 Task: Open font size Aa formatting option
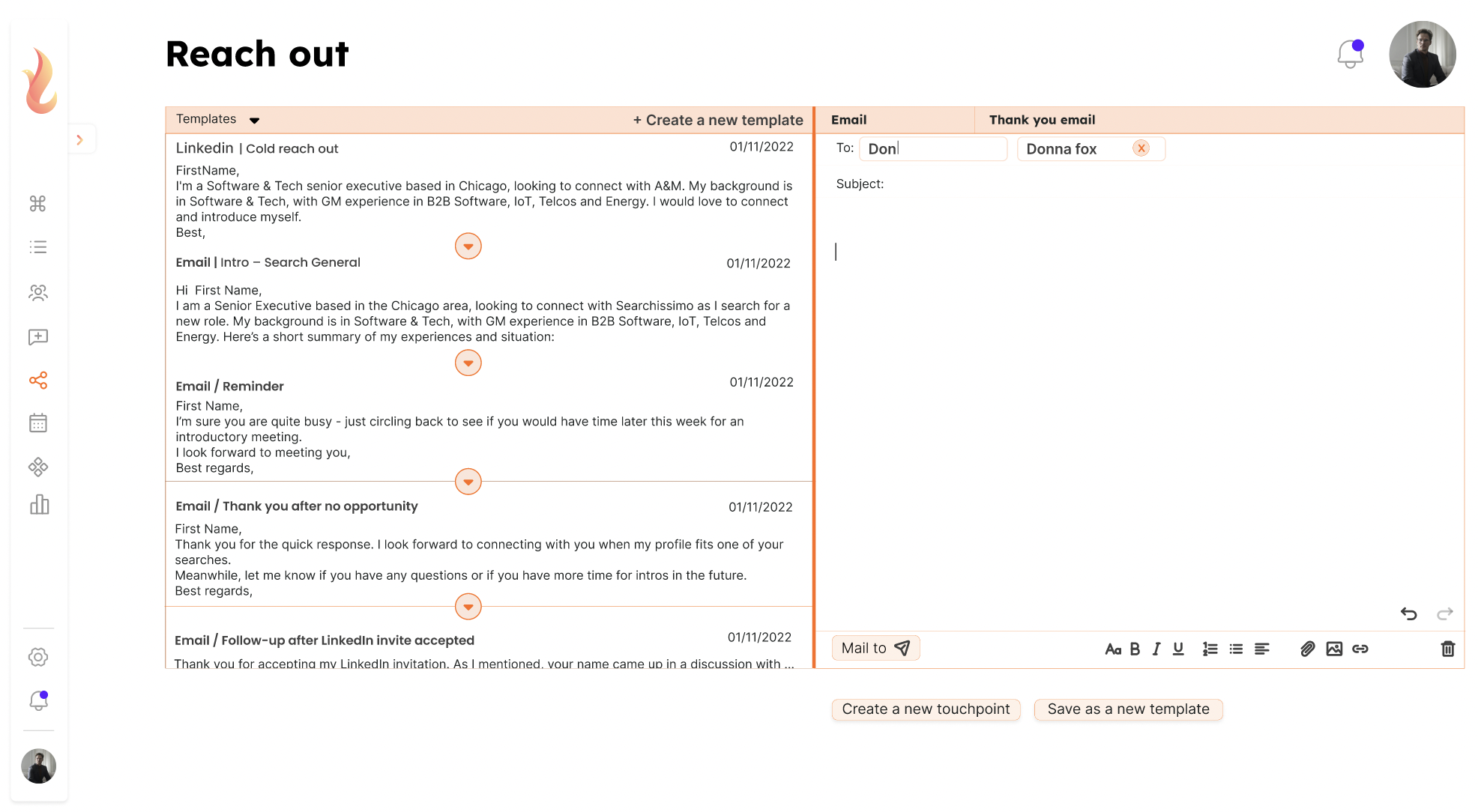1112,649
